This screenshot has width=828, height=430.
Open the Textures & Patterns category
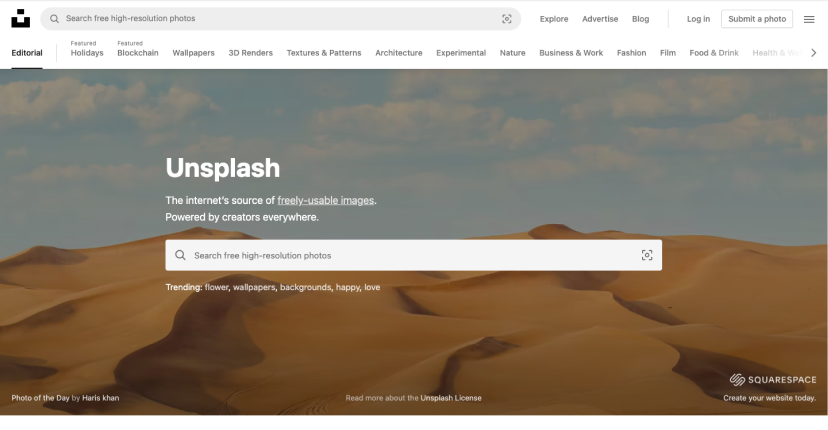324,53
